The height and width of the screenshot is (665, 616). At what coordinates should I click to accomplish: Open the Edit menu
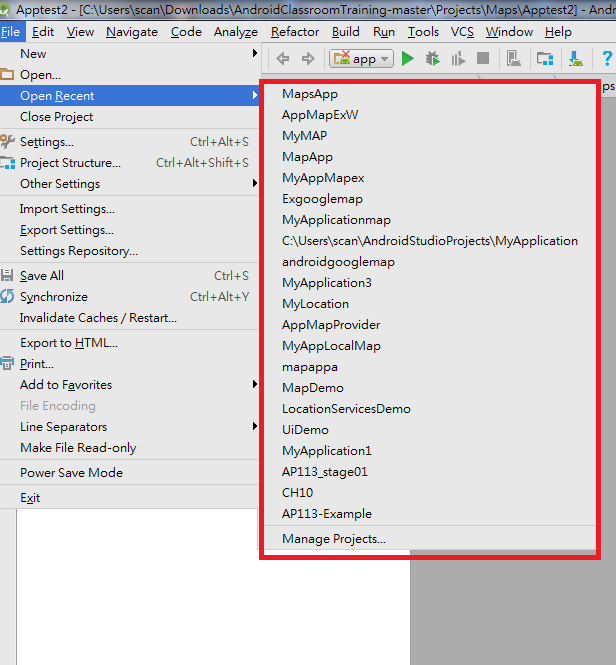click(x=43, y=32)
